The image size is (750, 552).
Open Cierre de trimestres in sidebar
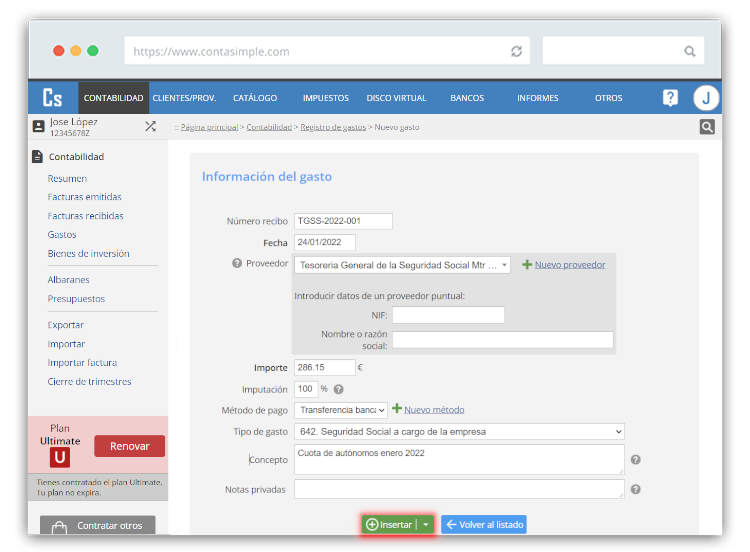tap(89, 382)
